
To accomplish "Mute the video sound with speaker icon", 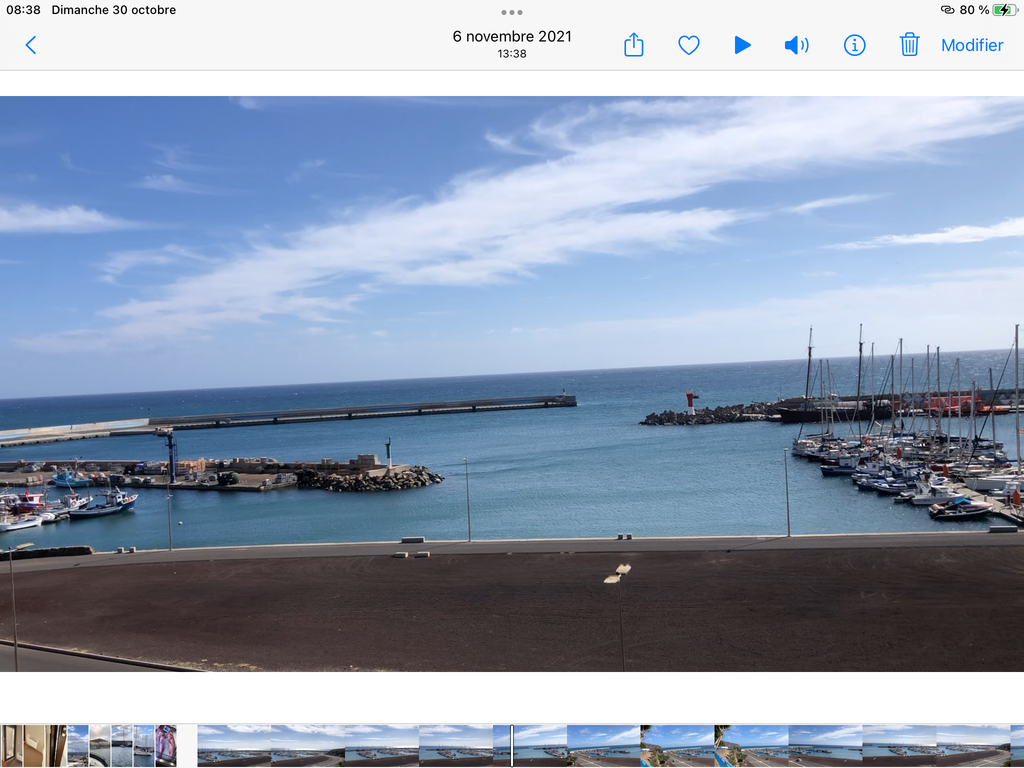I will [x=797, y=45].
